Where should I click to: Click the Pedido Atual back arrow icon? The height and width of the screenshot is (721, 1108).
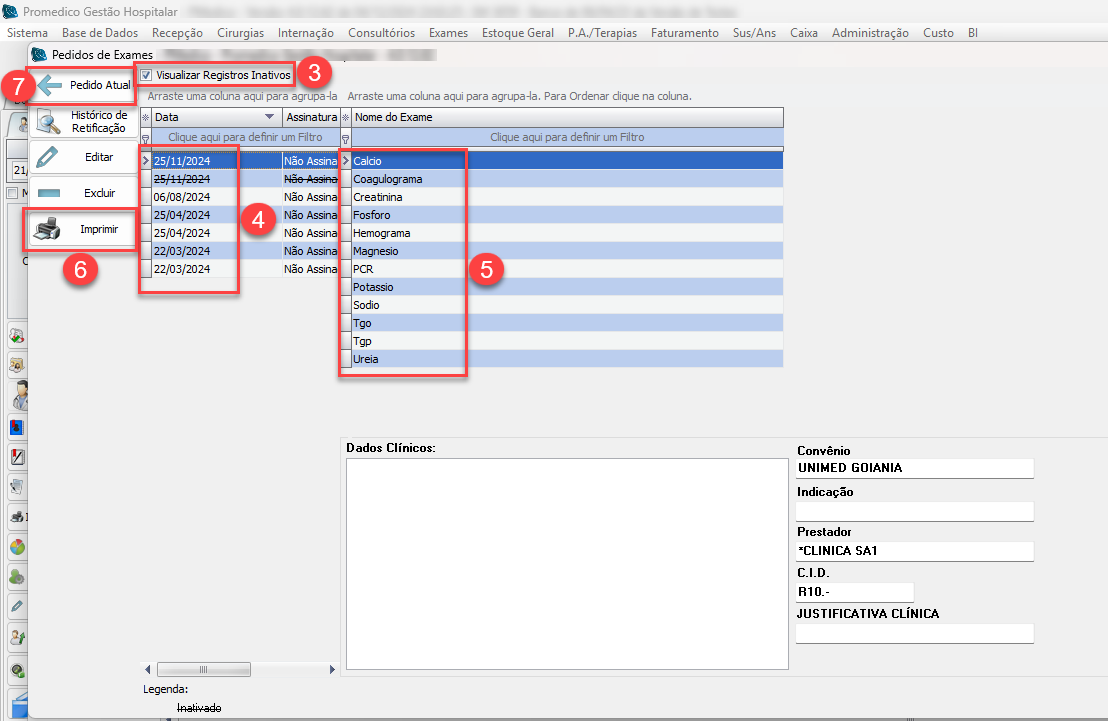pos(50,85)
